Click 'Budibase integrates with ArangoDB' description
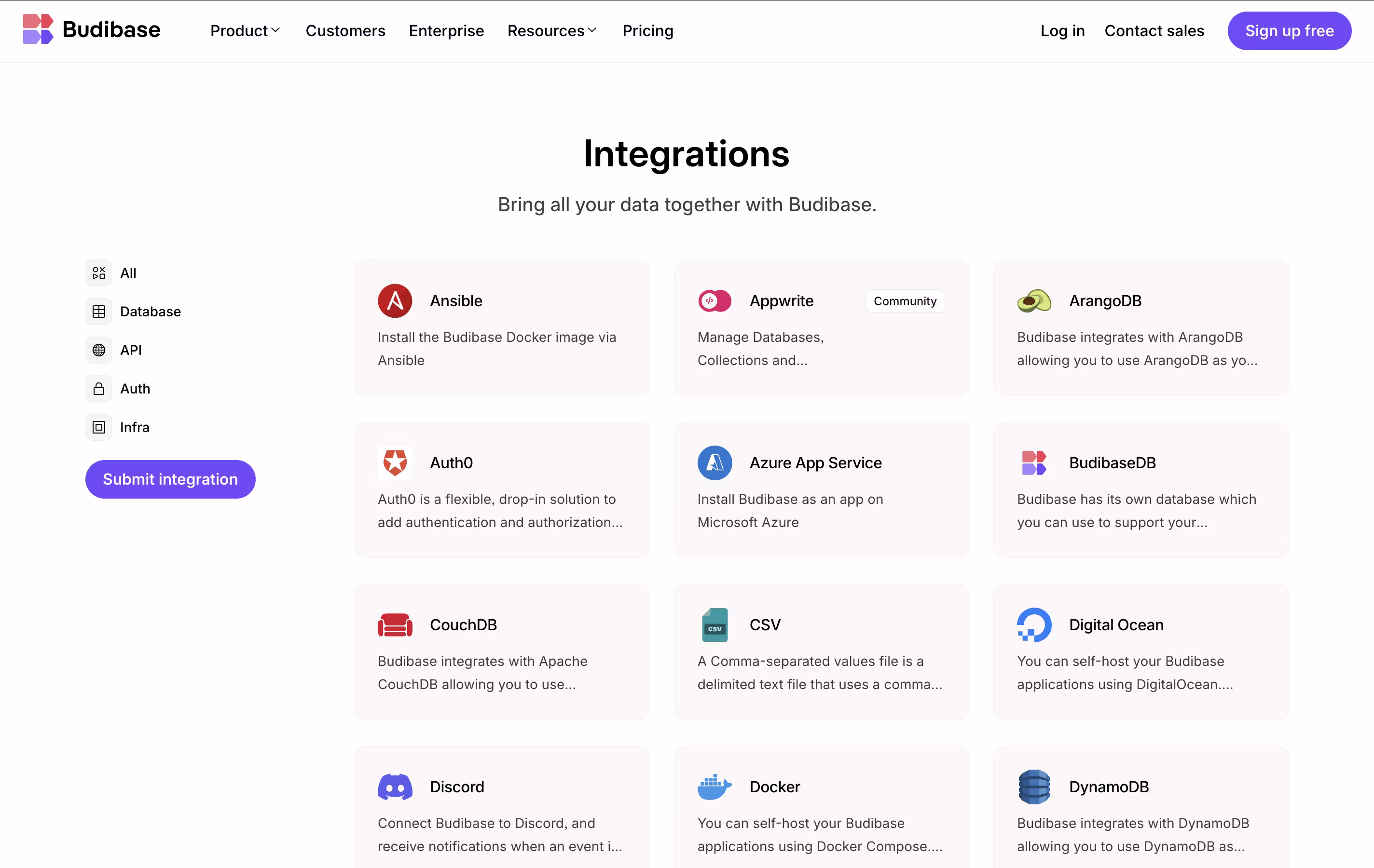The image size is (1374, 868). point(1137,349)
